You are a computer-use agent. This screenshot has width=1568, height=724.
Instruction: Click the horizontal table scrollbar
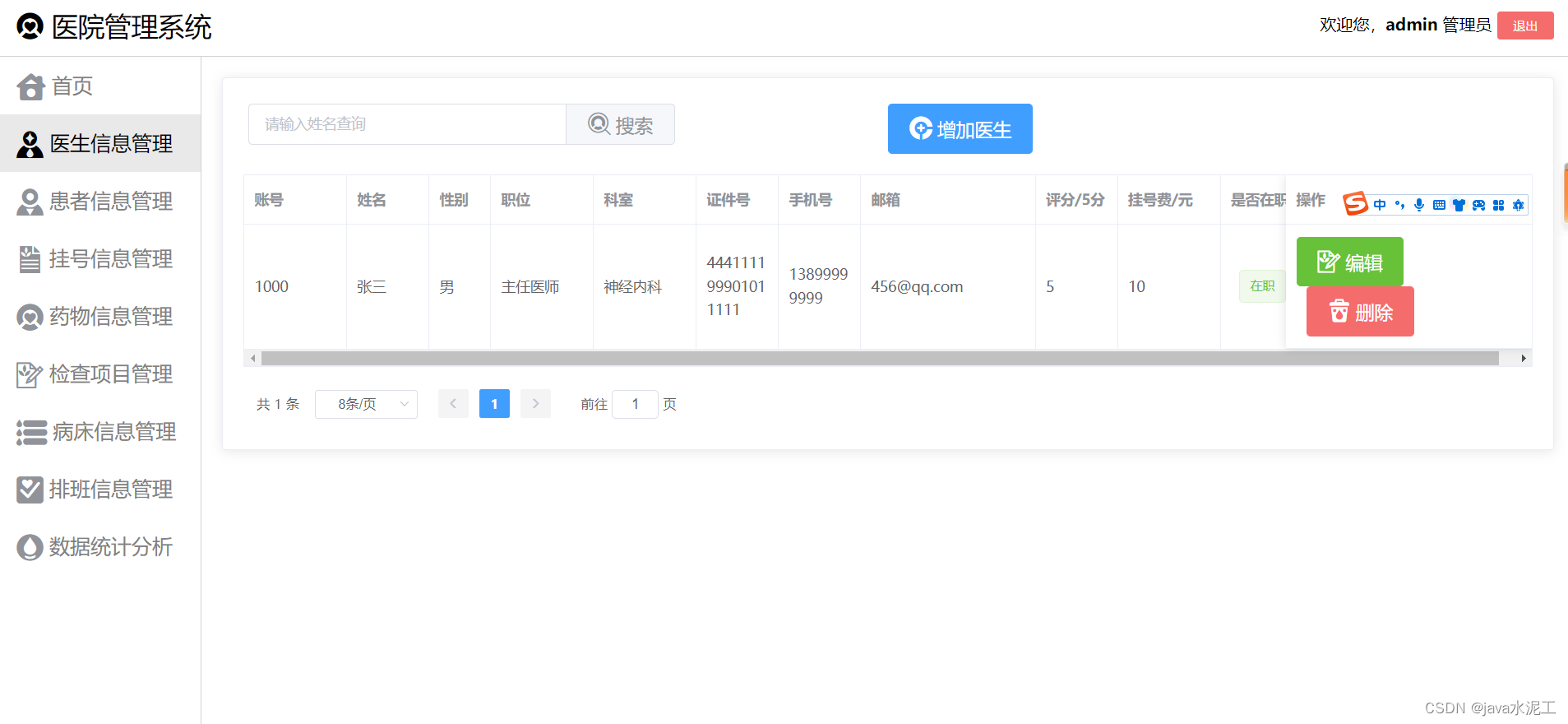[880, 359]
